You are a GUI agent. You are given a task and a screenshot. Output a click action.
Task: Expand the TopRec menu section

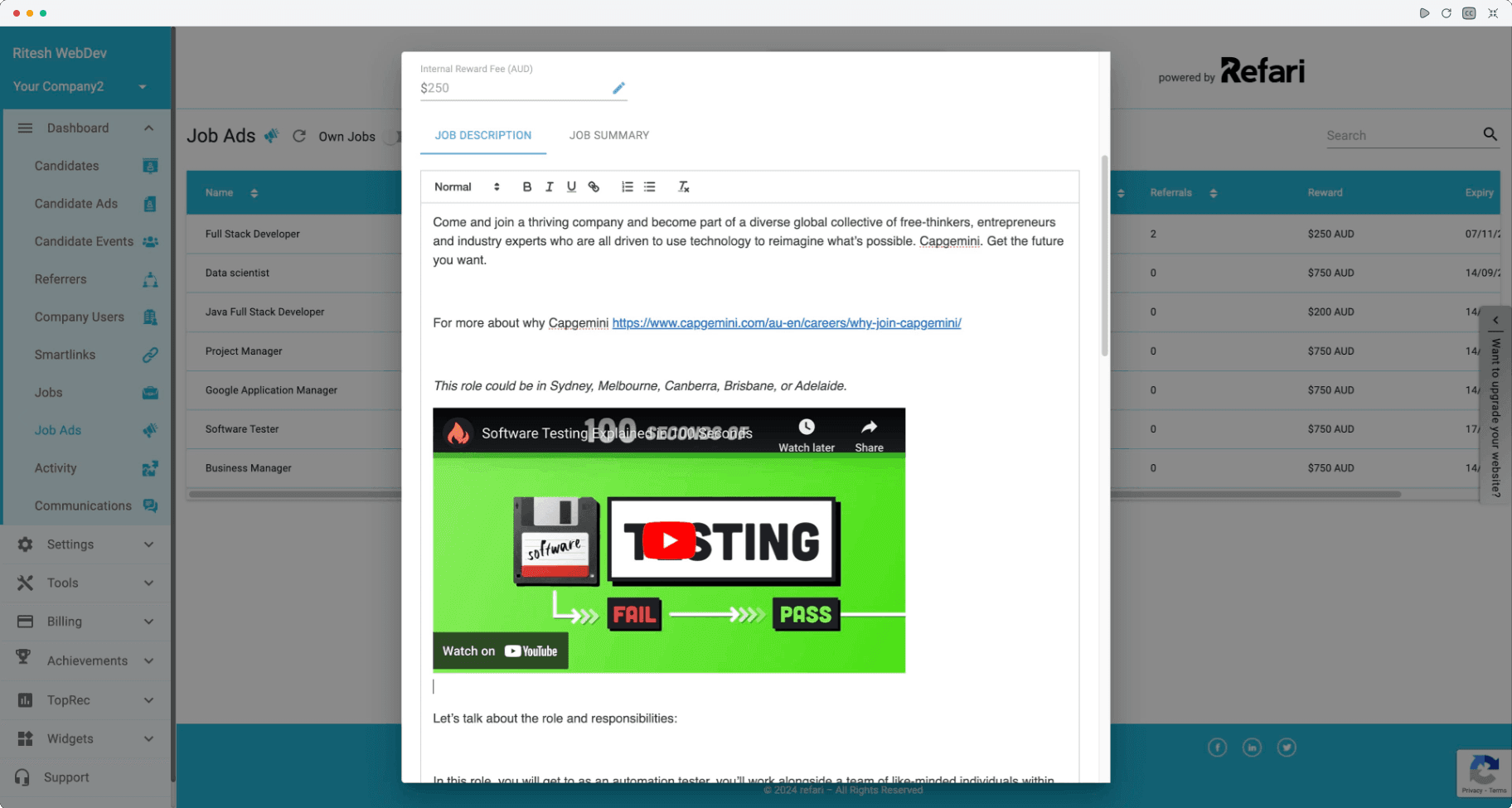(149, 700)
